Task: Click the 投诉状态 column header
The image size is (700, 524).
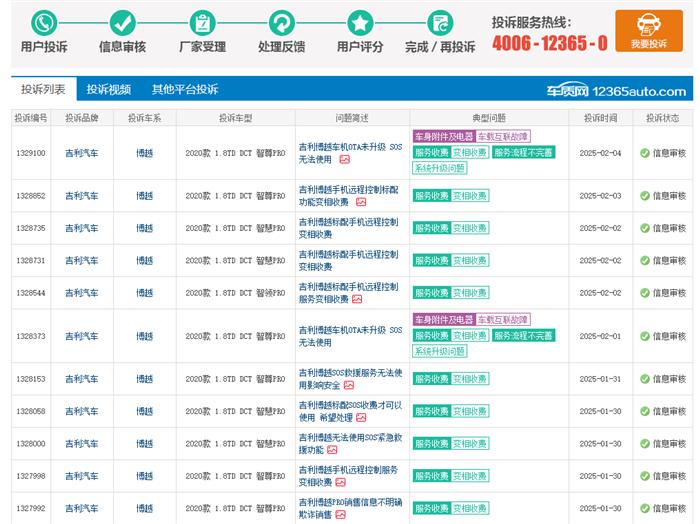Action: 662,118
